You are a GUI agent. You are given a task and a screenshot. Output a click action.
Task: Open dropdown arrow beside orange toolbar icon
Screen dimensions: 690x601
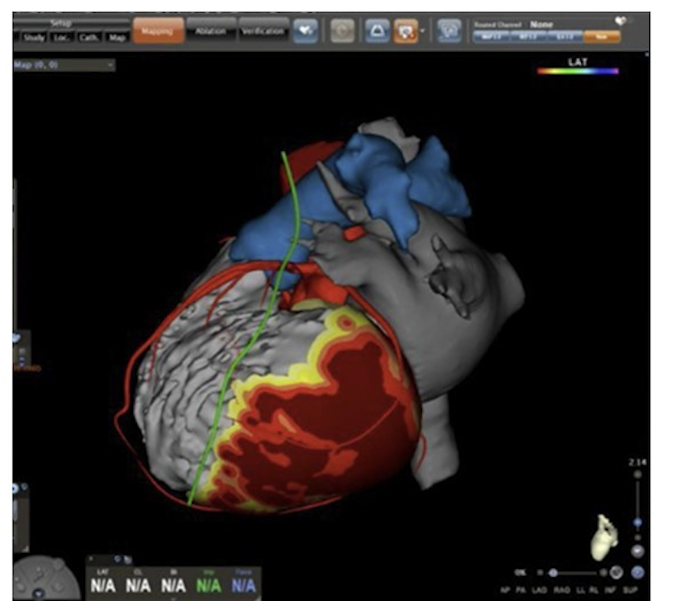coord(422,31)
